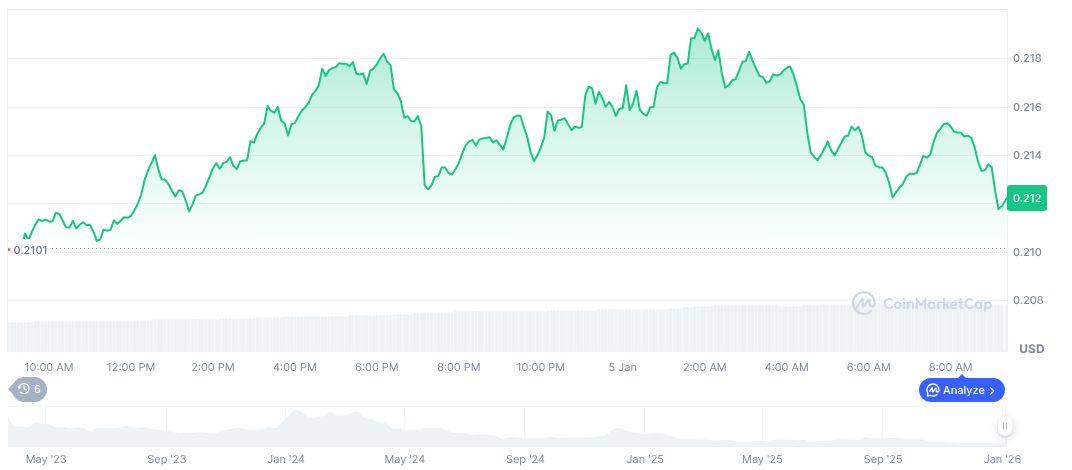Click the 10:00 AM time axis label
Screen dimensions: 1072x470
click(x=49, y=367)
